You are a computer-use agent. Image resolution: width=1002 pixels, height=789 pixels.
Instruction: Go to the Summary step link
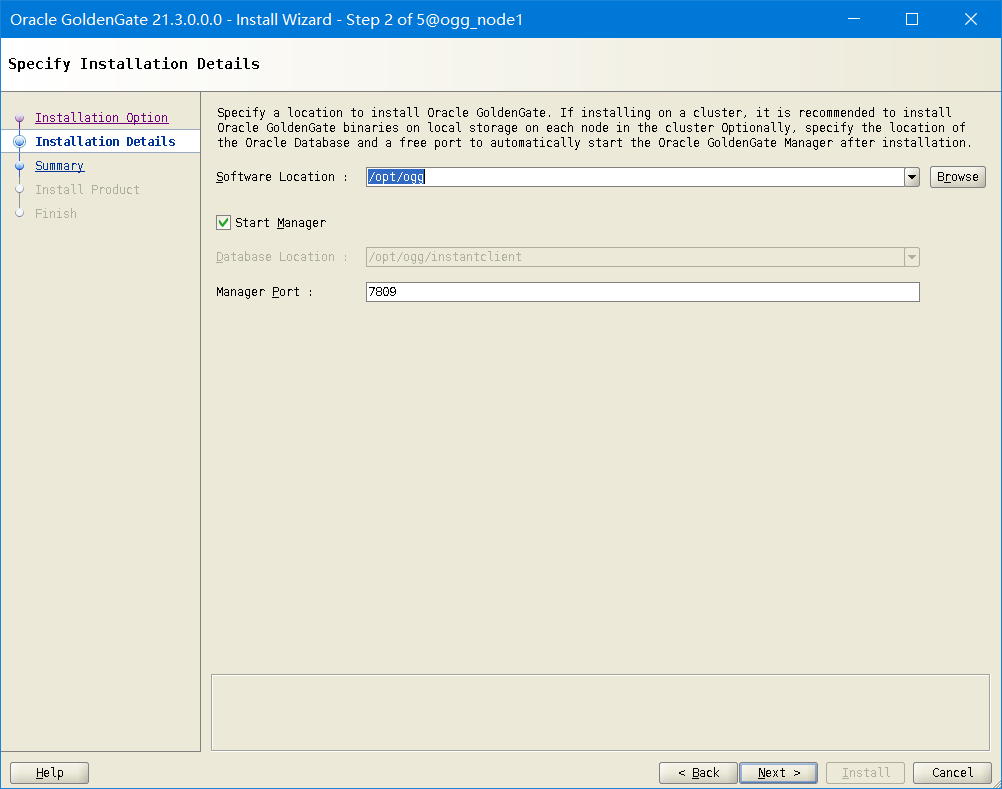point(59,165)
